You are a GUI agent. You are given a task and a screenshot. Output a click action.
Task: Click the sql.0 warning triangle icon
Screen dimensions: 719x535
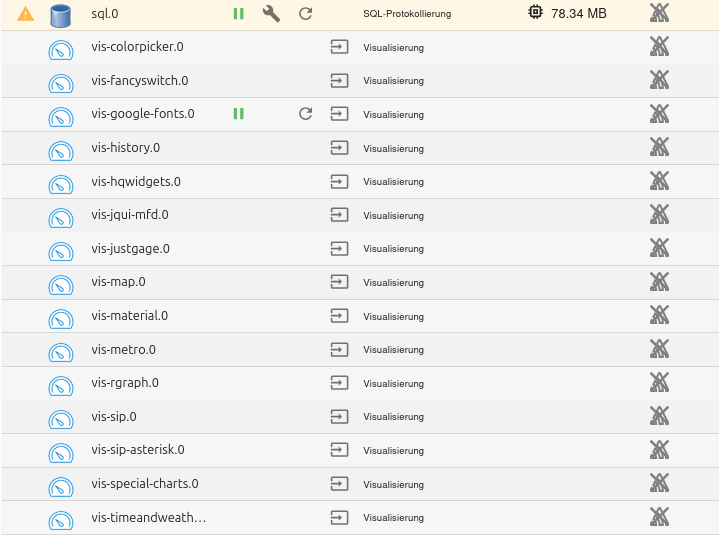(26, 14)
